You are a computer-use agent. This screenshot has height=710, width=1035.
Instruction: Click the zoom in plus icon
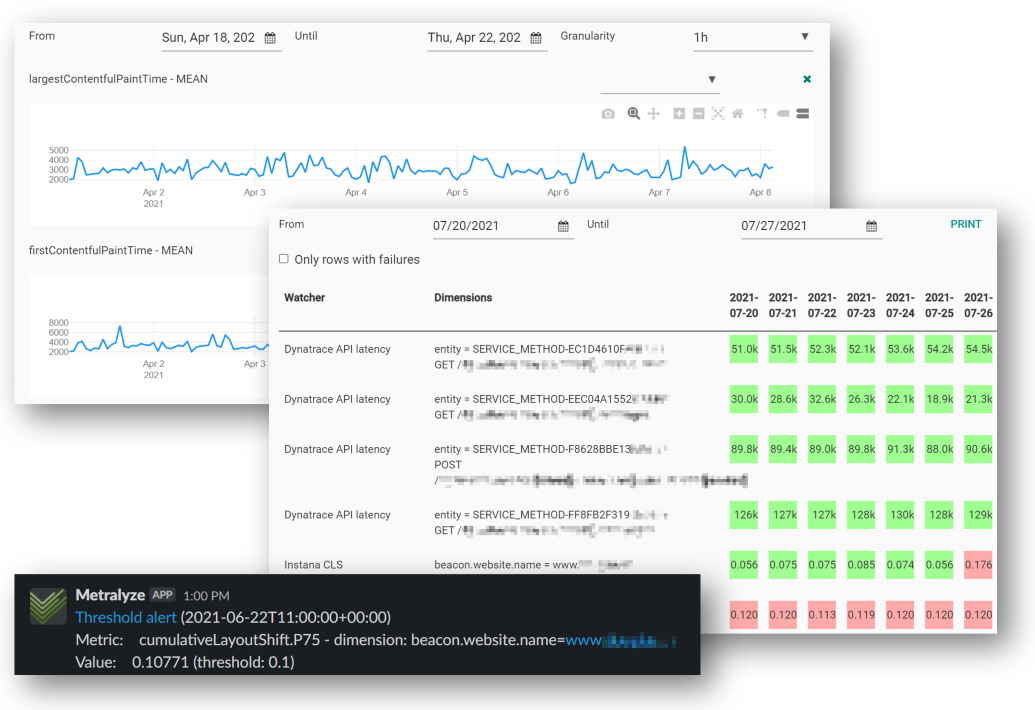click(679, 113)
